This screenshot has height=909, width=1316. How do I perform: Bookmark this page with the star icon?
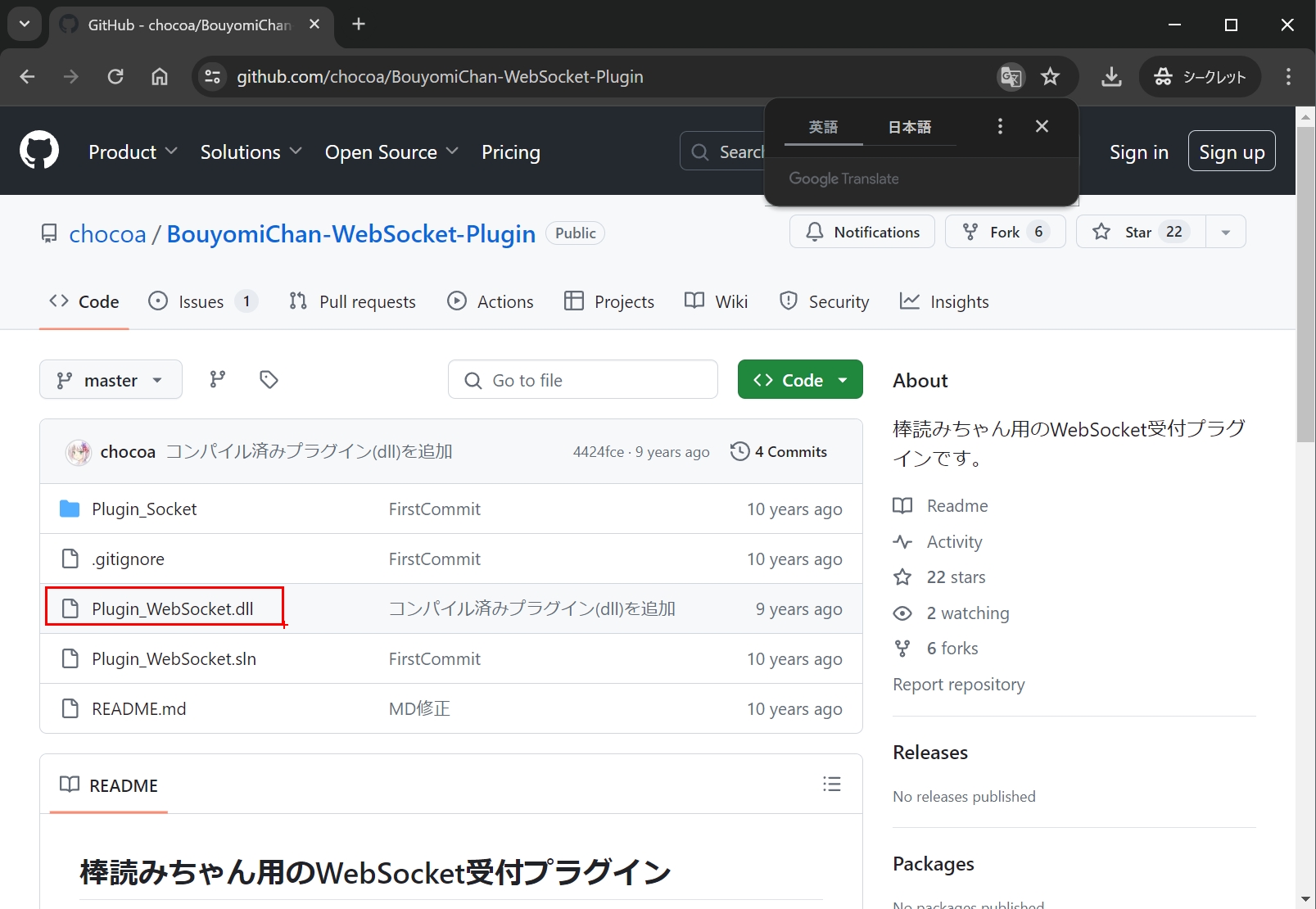[x=1050, y=77]
